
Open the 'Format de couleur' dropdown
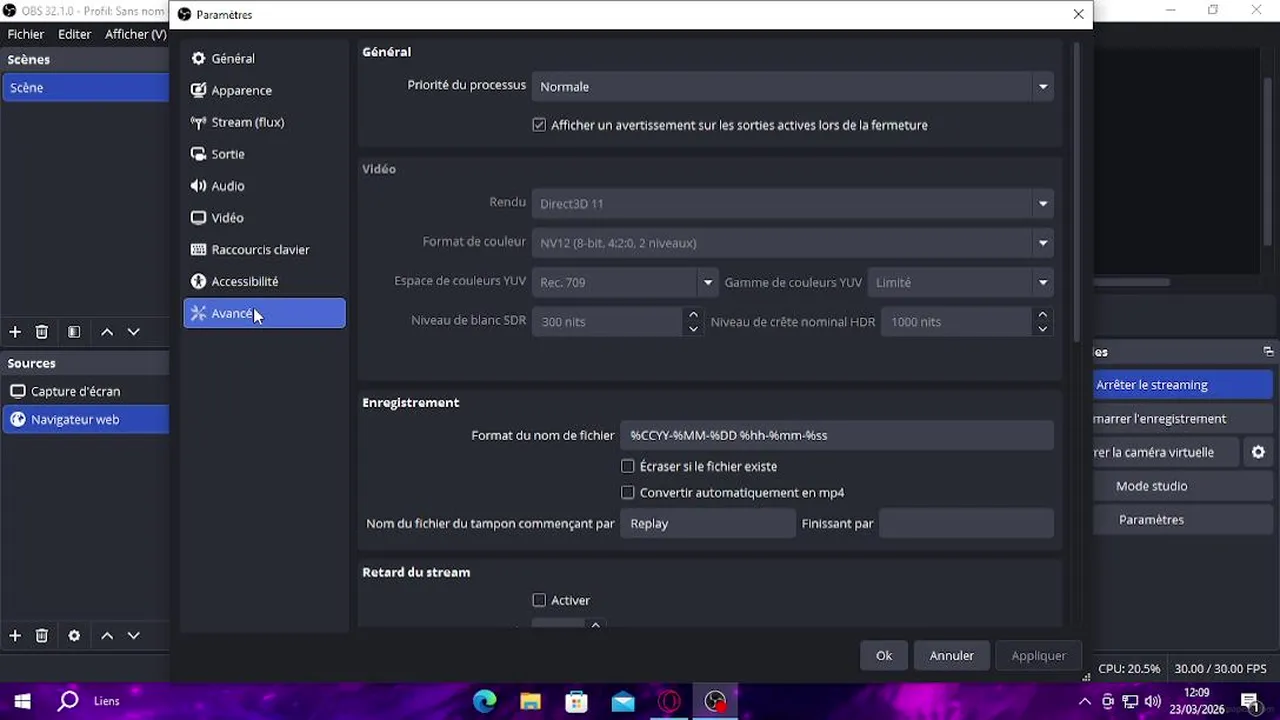point(792,243)
